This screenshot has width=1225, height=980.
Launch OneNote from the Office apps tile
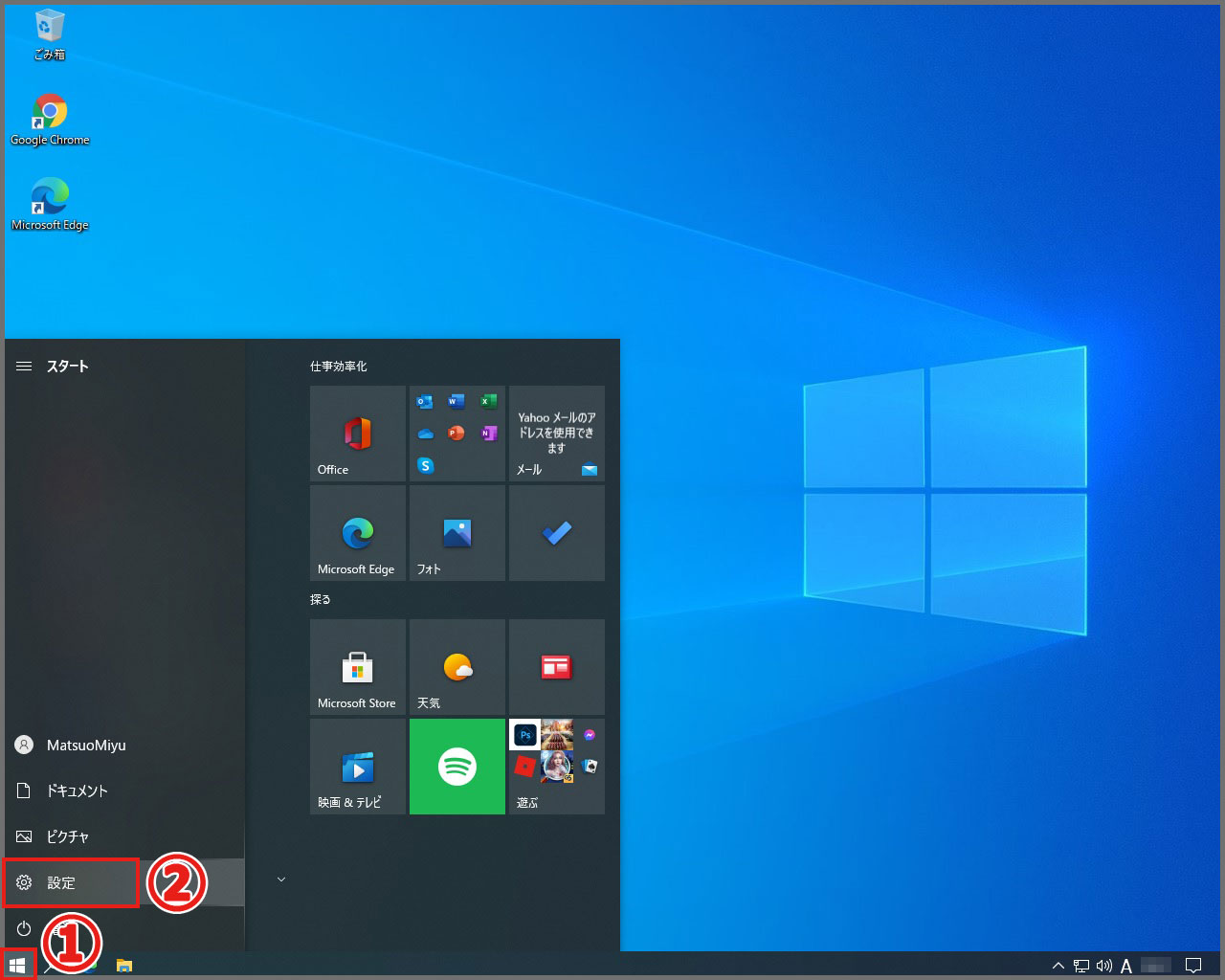click(488, 434)
